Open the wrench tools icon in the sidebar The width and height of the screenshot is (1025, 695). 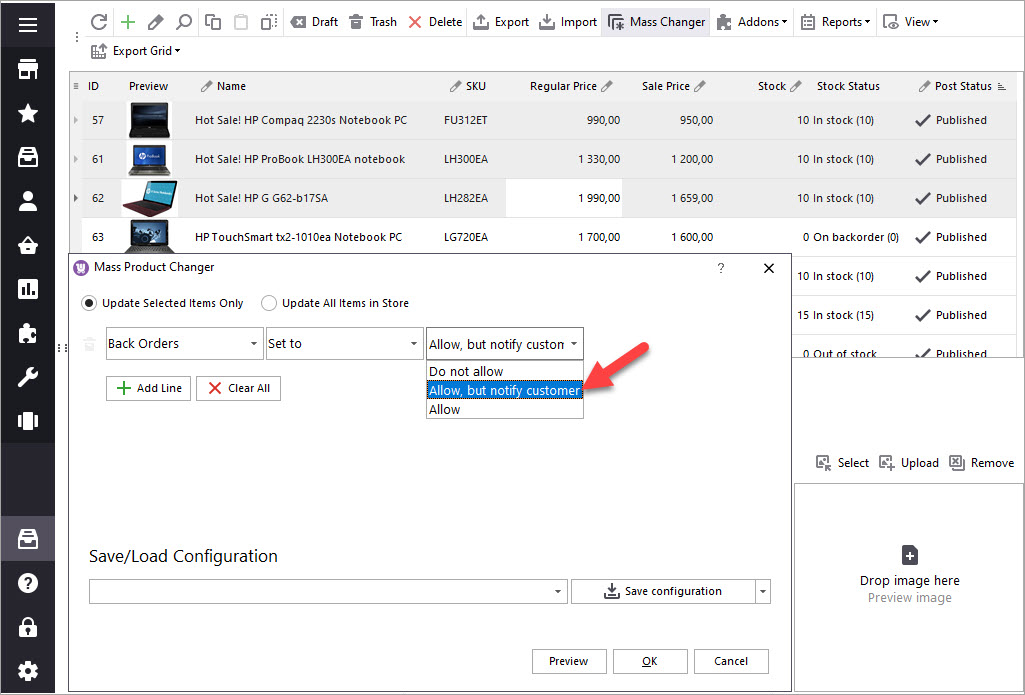coord(28,377)
